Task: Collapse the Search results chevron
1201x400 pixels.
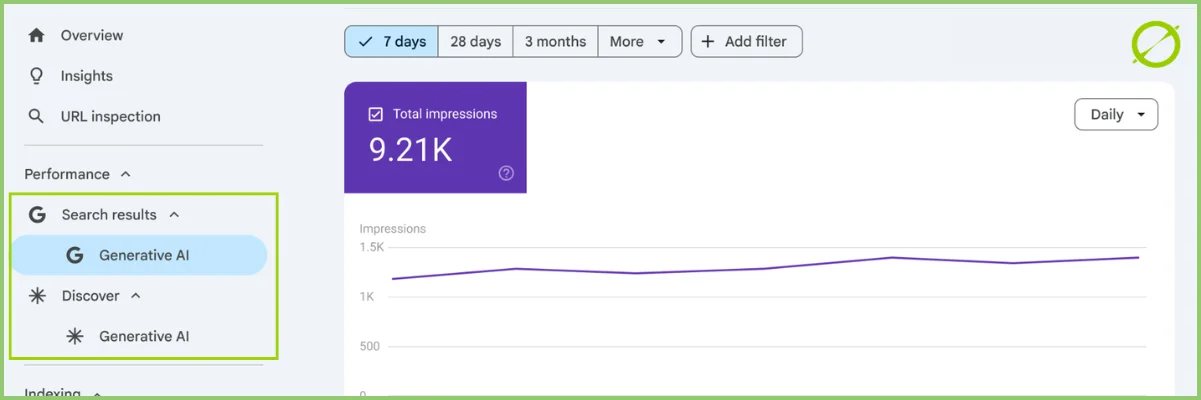Action: pyautogui.click(x=174, y=214)
